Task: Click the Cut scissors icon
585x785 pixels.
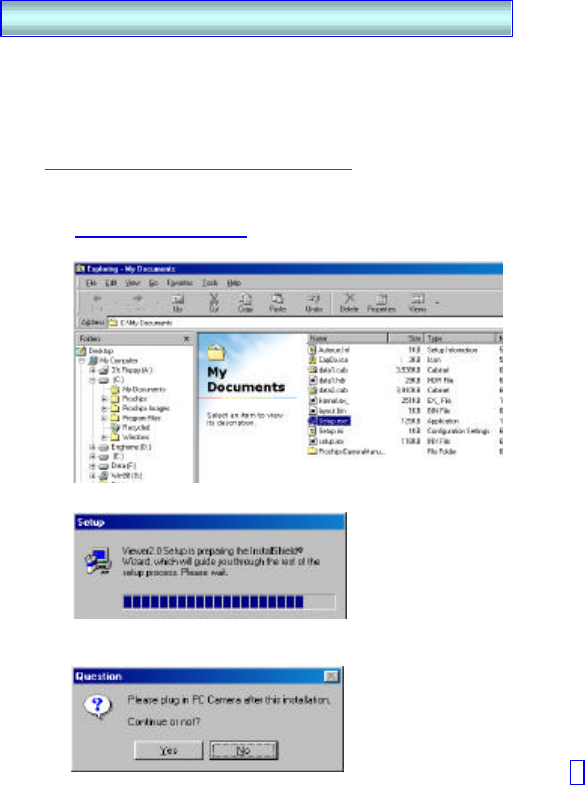Action: coord(214,303)
